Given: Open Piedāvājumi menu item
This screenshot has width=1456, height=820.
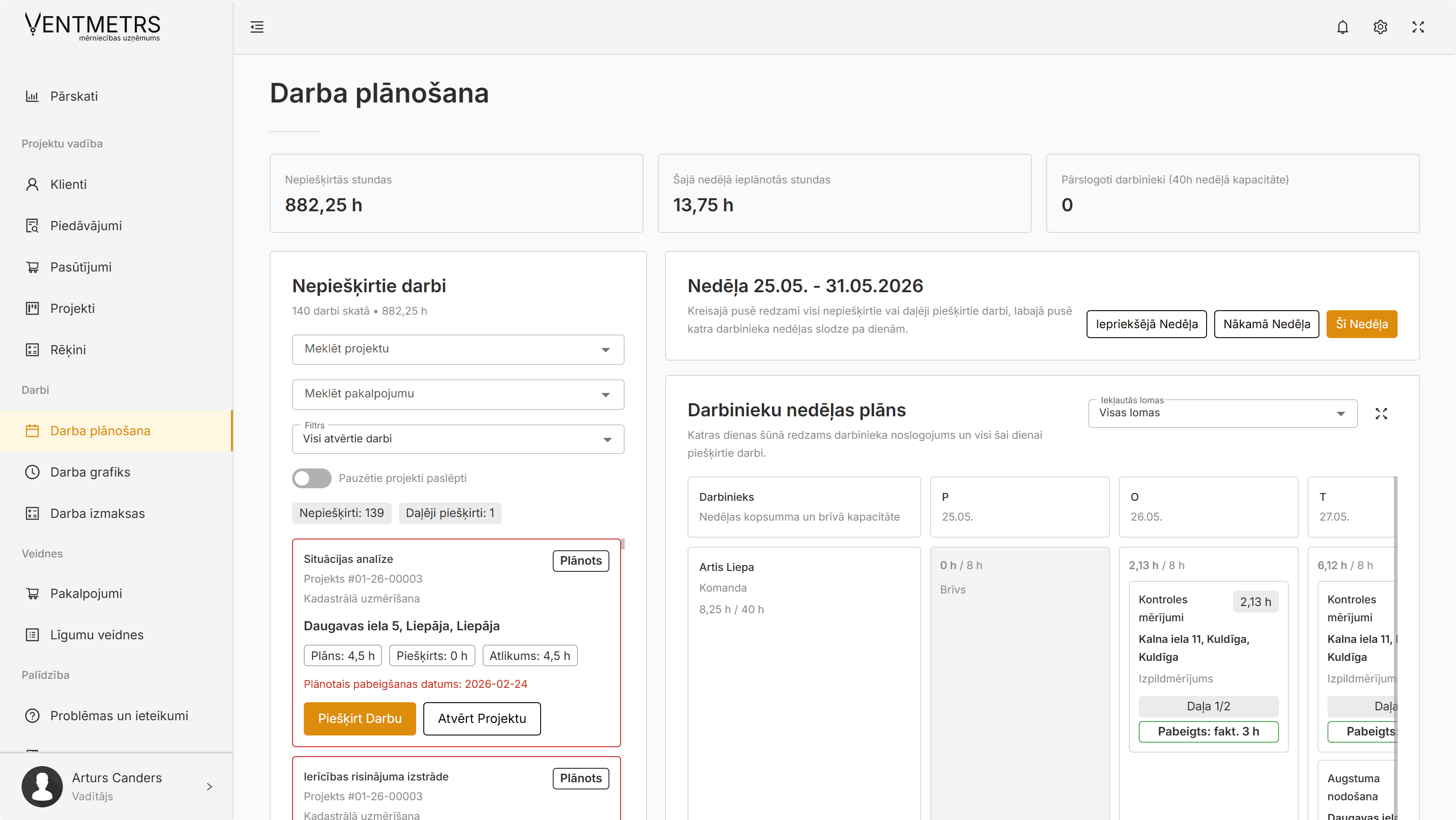Looking at the screenshot, I should (116, 226).
